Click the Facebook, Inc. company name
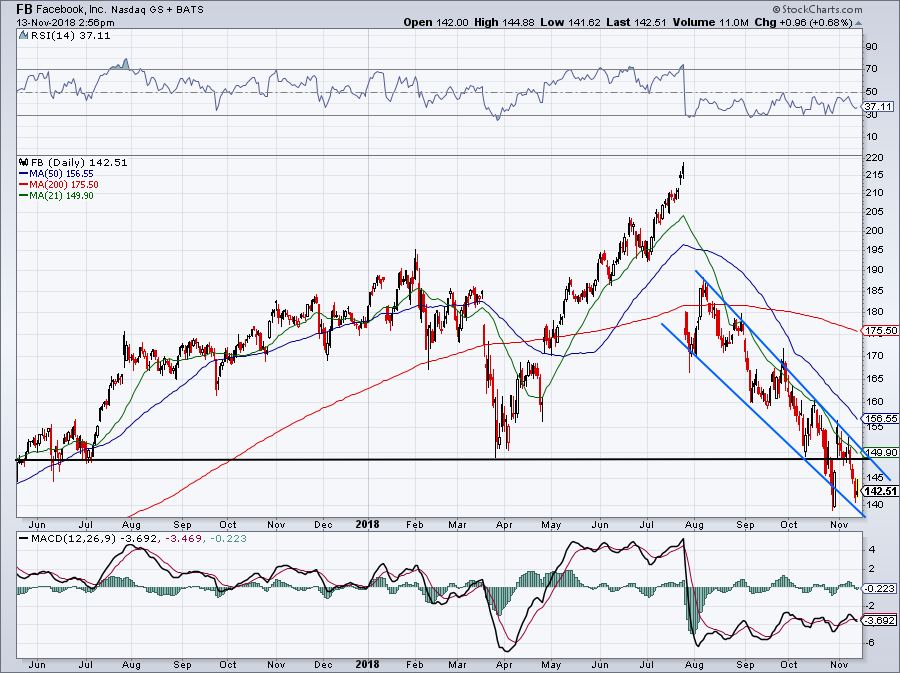This screenshot has width=900, height=673. pyautogui.click(x=72, y=9)
